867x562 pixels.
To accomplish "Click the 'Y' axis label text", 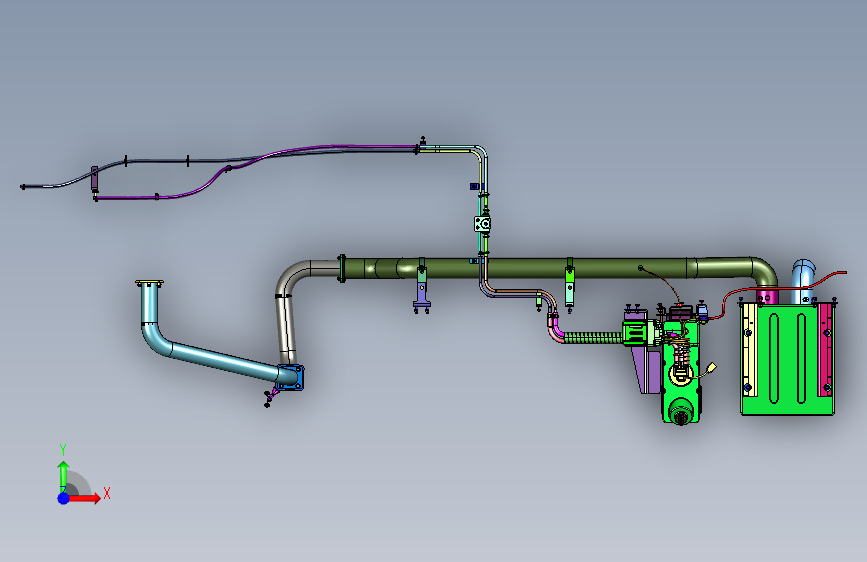I will pyautogui.click(x=63, y=450).
